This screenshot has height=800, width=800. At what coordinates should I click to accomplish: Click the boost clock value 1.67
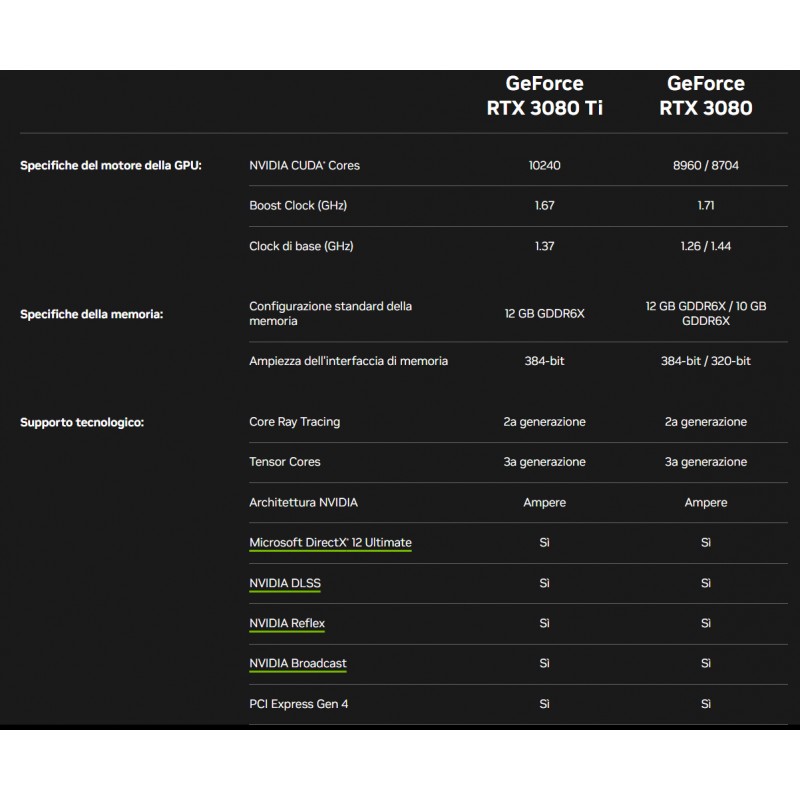(544, 206)
